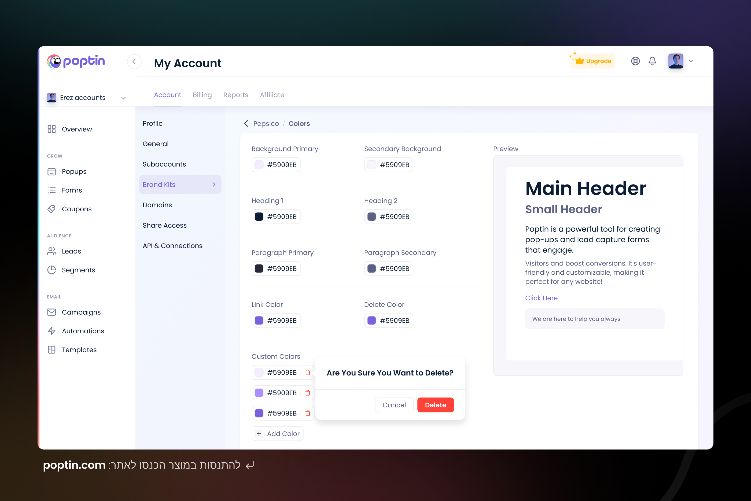Open the help support icon

click(x=635, y=61)
